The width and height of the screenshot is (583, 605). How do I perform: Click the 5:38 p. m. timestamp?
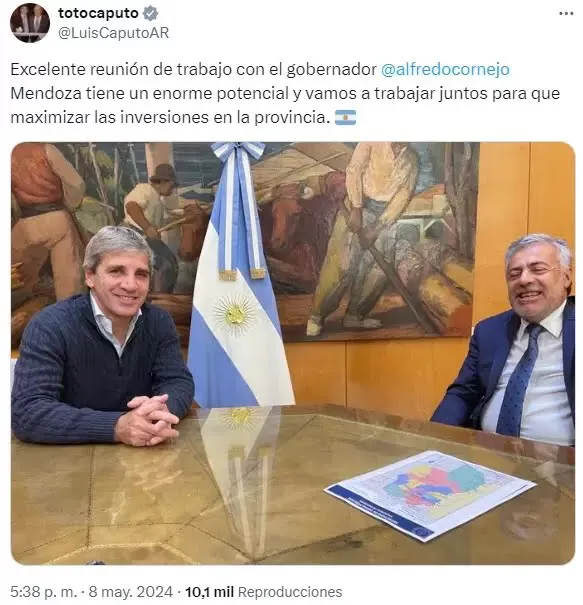tap(43, 591)
